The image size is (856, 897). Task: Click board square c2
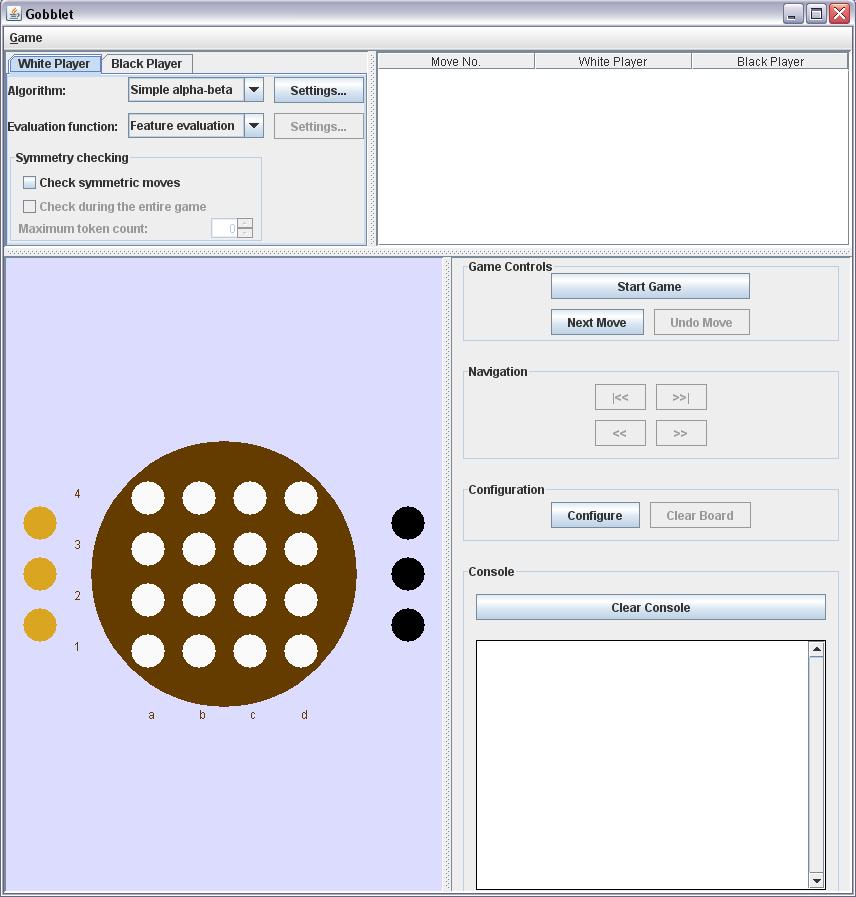[x=249, y=600]
